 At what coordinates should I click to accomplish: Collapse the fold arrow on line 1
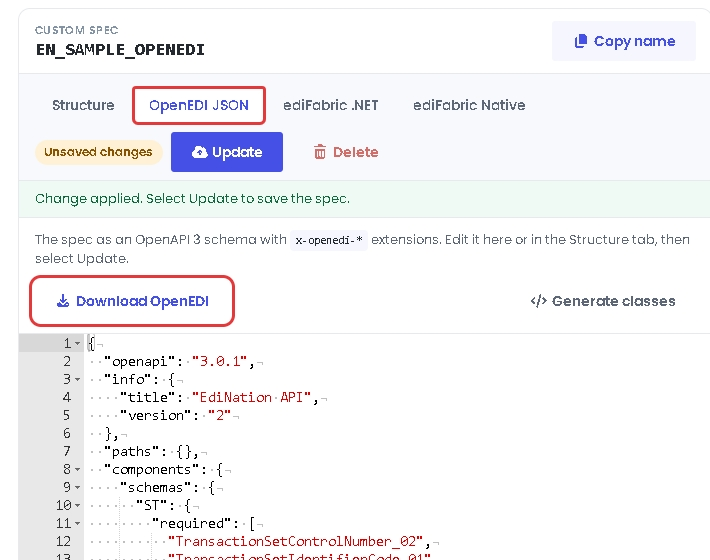click(x=77, y=344)
